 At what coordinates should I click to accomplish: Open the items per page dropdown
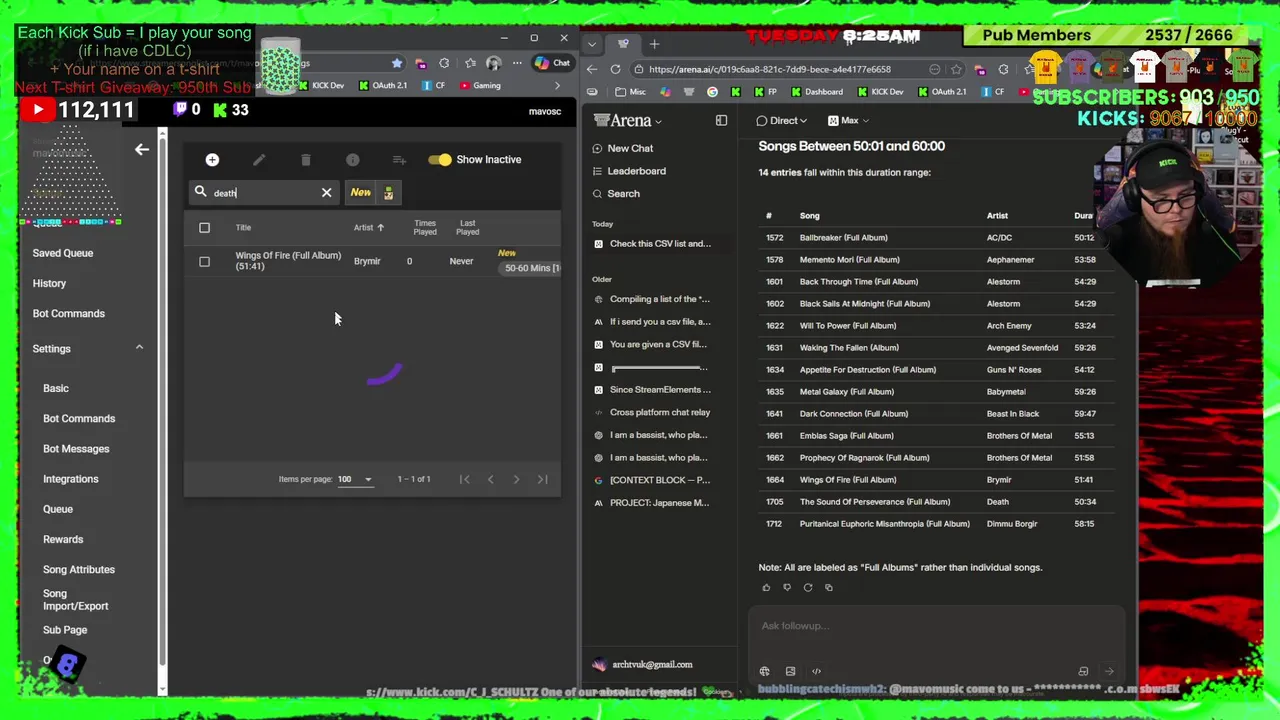[x=354, y=479]
